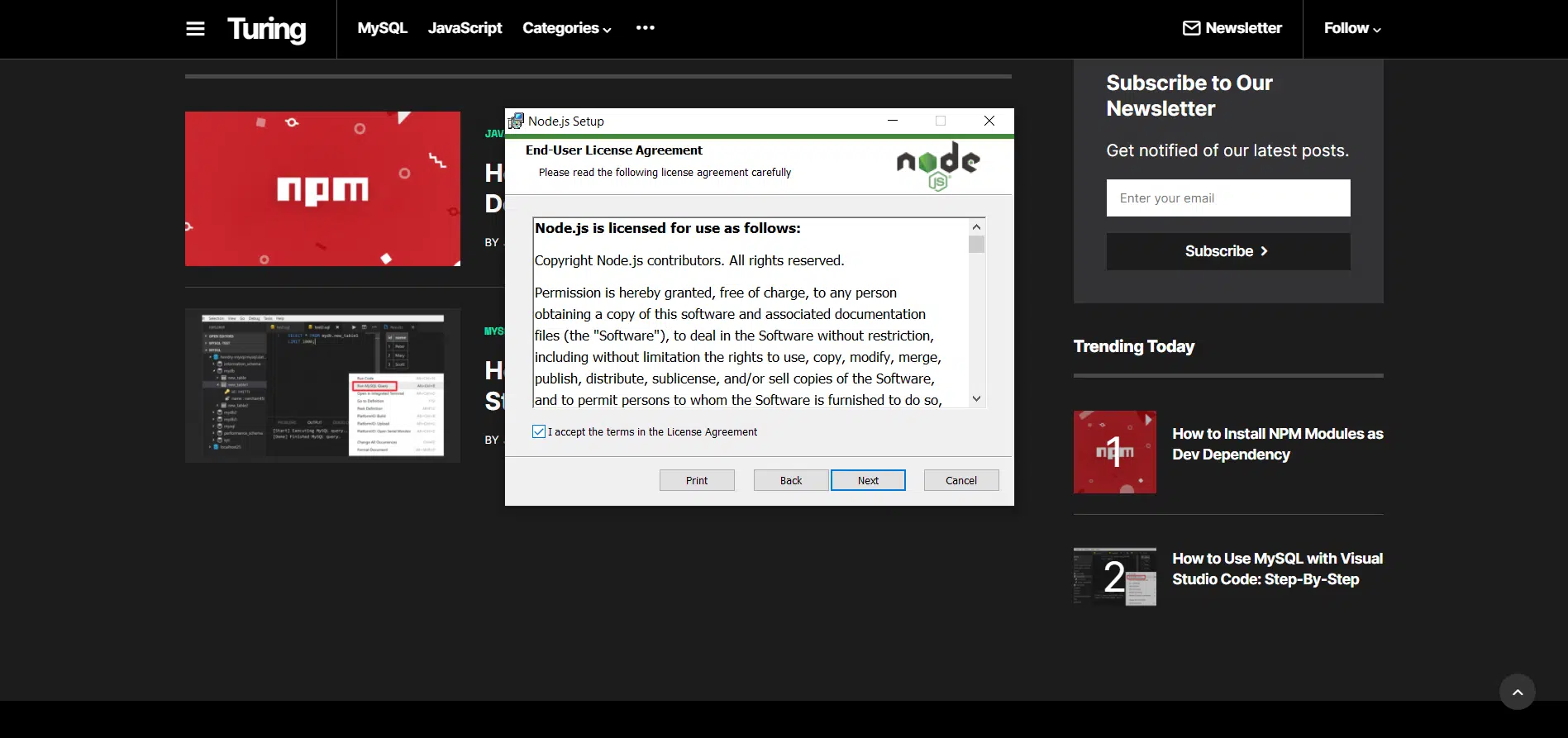The image size is (1568, 738).
Task: Toggle the accept License Agreement checkbox
Action: click(539, 431)
